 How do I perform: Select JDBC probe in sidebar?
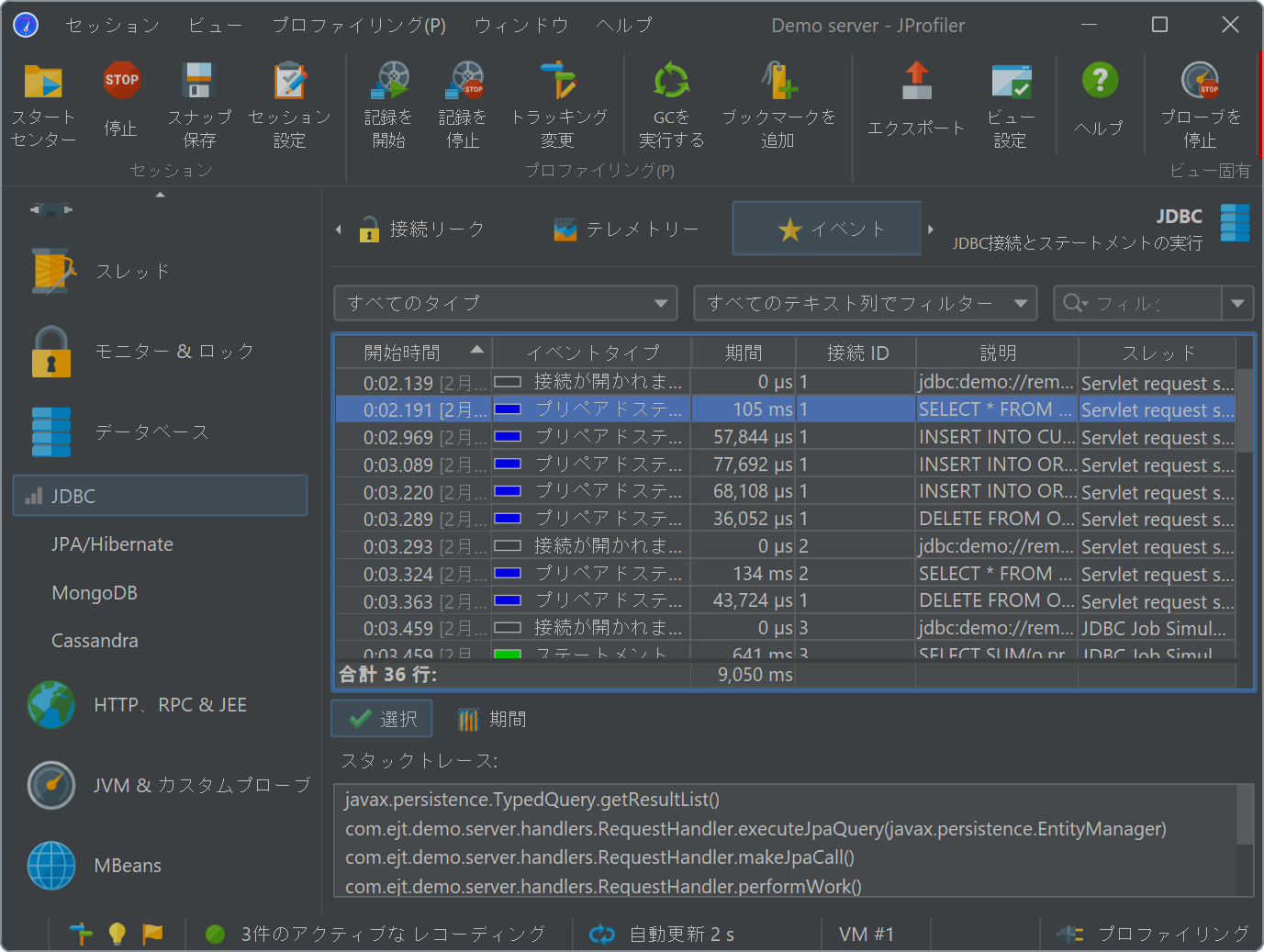pos(161,496)
